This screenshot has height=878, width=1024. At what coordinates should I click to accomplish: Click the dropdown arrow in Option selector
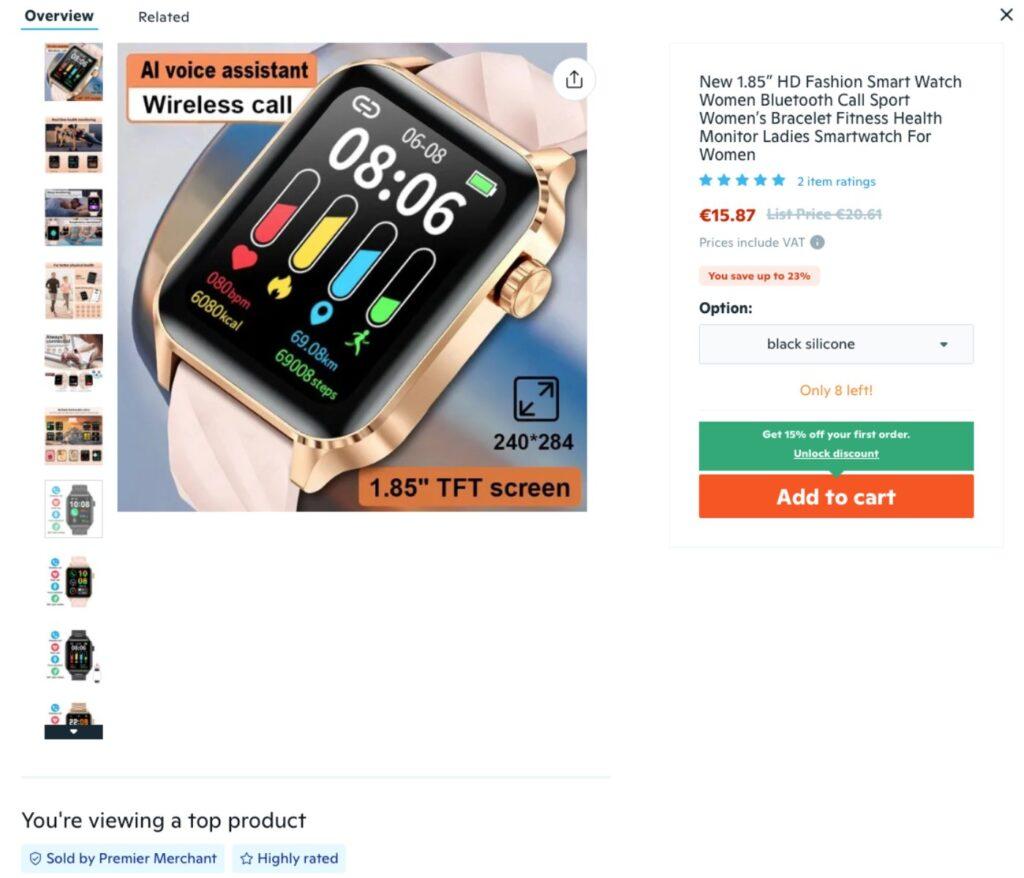point(943,344)
